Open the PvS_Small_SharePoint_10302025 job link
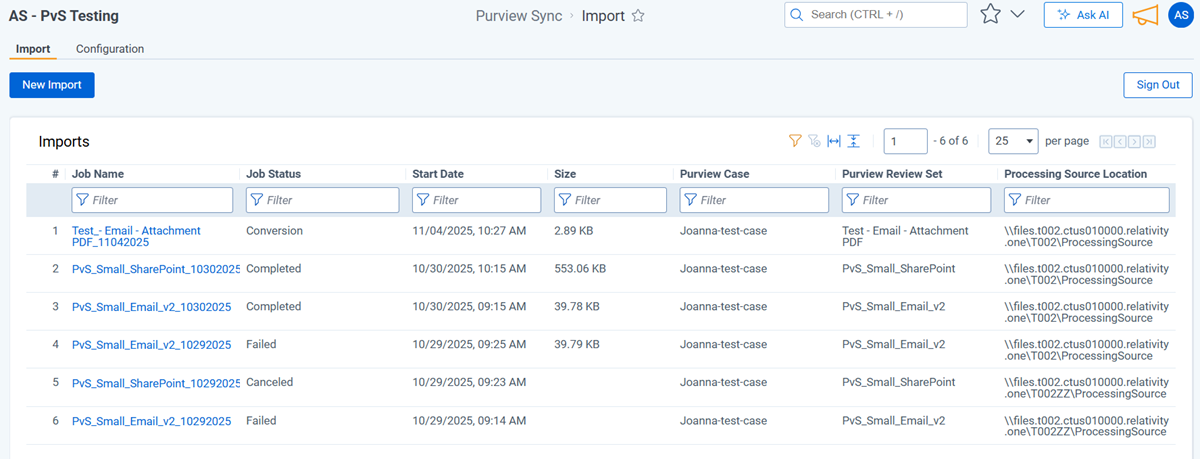This screenshot has height=459, width=1200. (156, 269)
